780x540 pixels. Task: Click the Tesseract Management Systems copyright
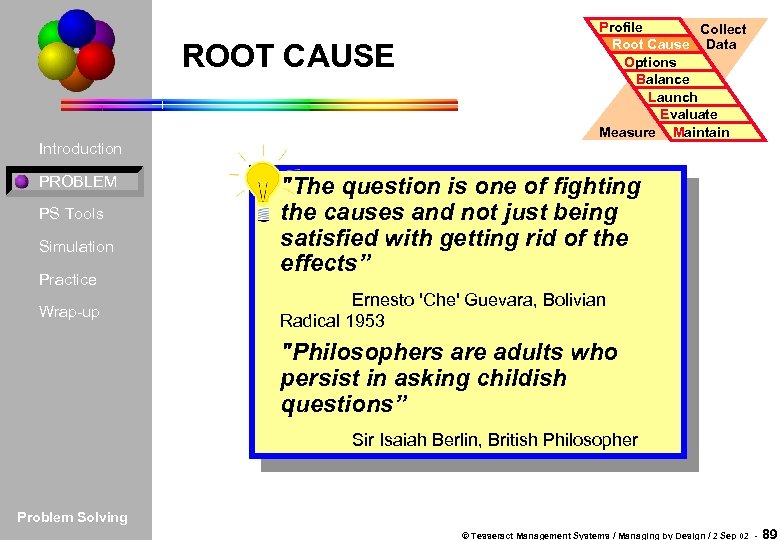click(x=605, y=536)
